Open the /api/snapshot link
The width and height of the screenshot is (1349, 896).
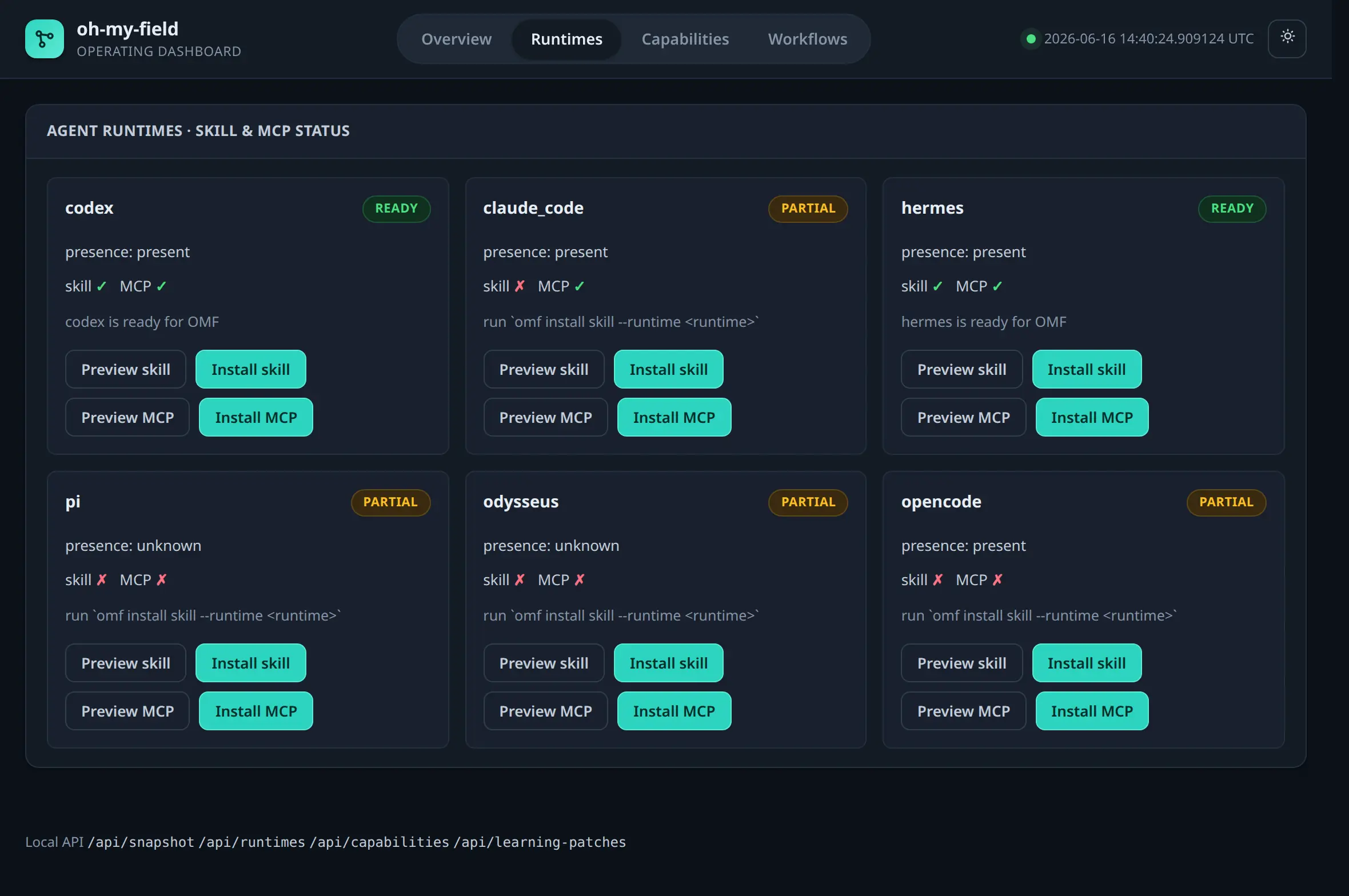(141, 842)
